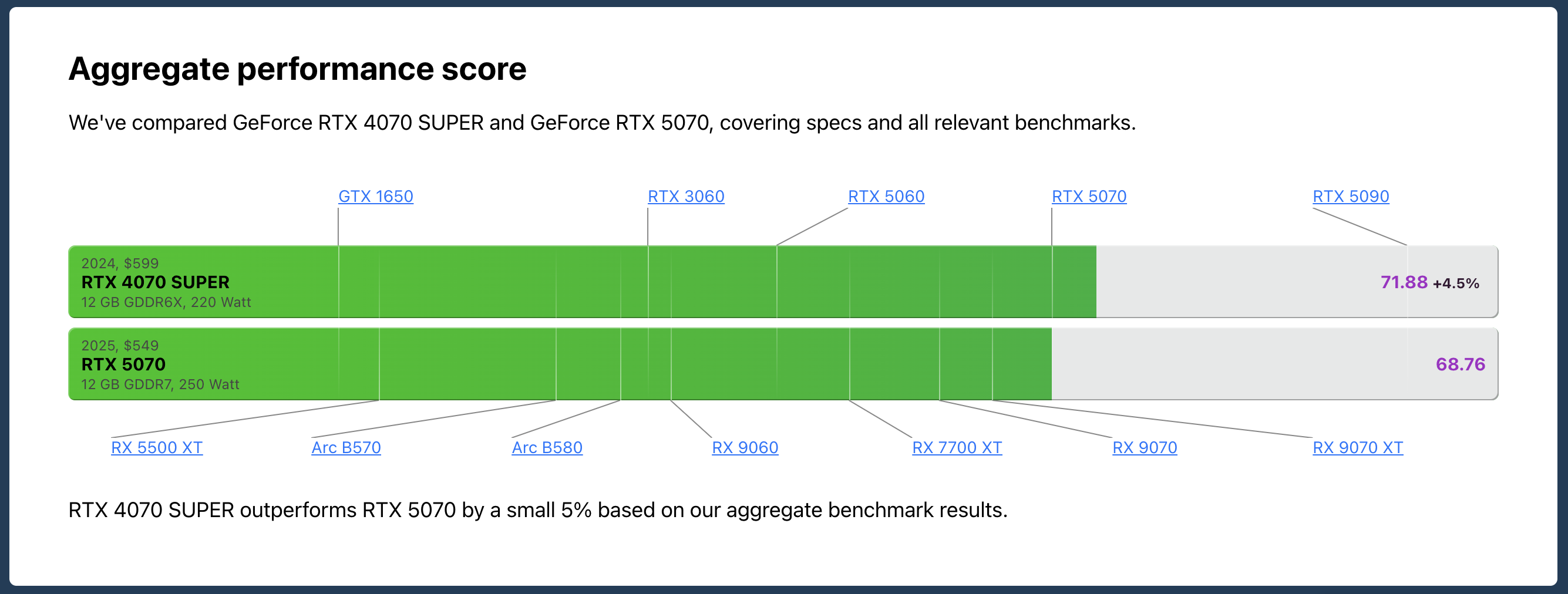Click the +4.5% difference label
The image size is (1568, 594).
click(1455, 283)
